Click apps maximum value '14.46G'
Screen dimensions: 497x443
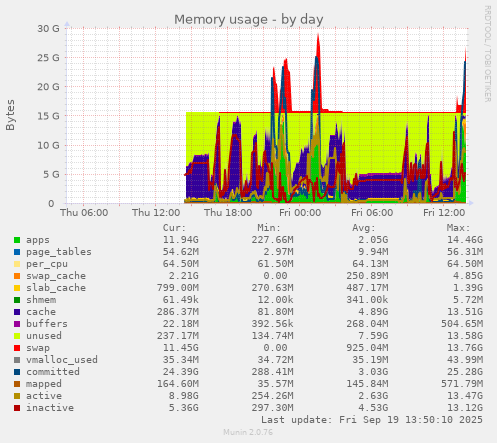coord(465,240)
